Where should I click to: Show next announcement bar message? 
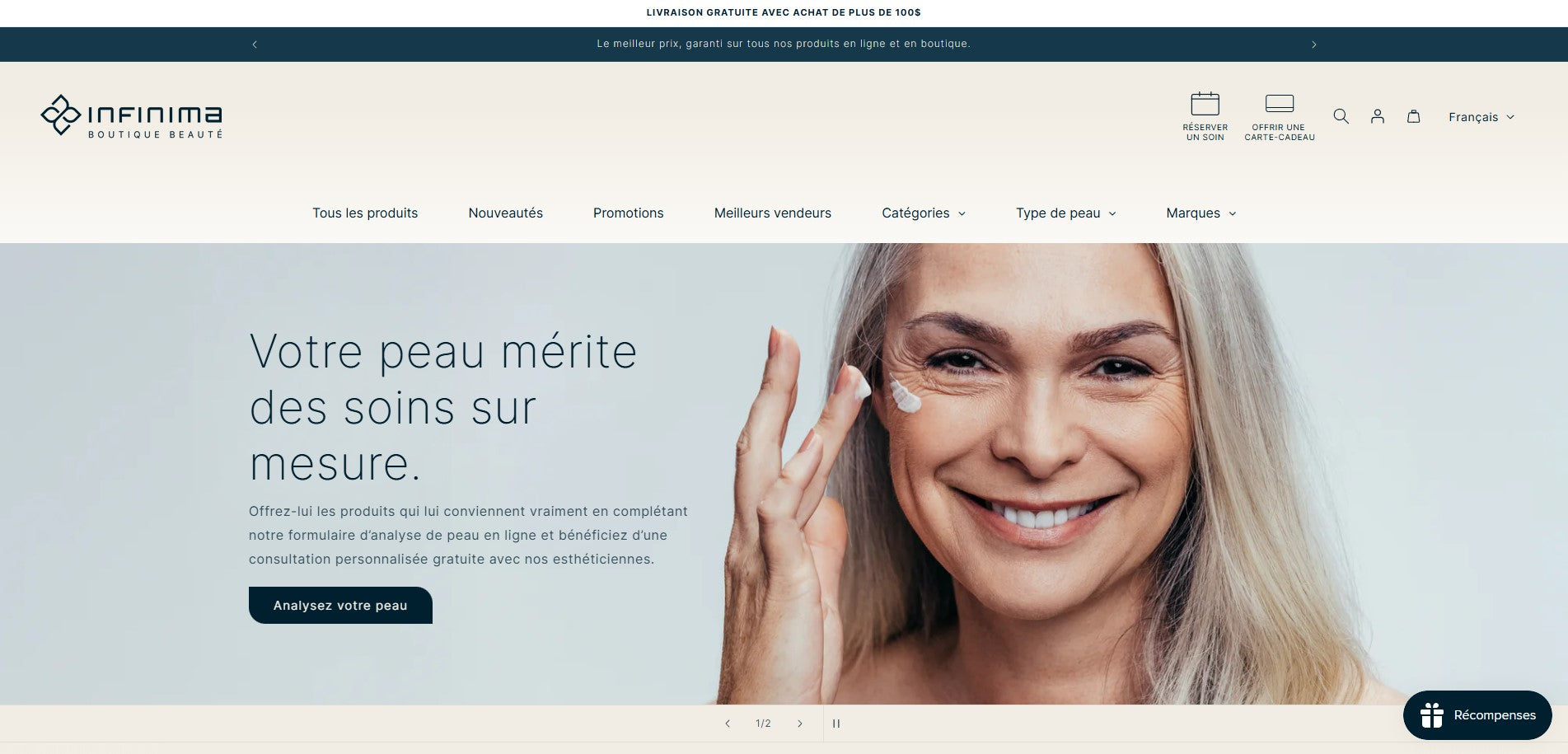tap(1313, 44)
